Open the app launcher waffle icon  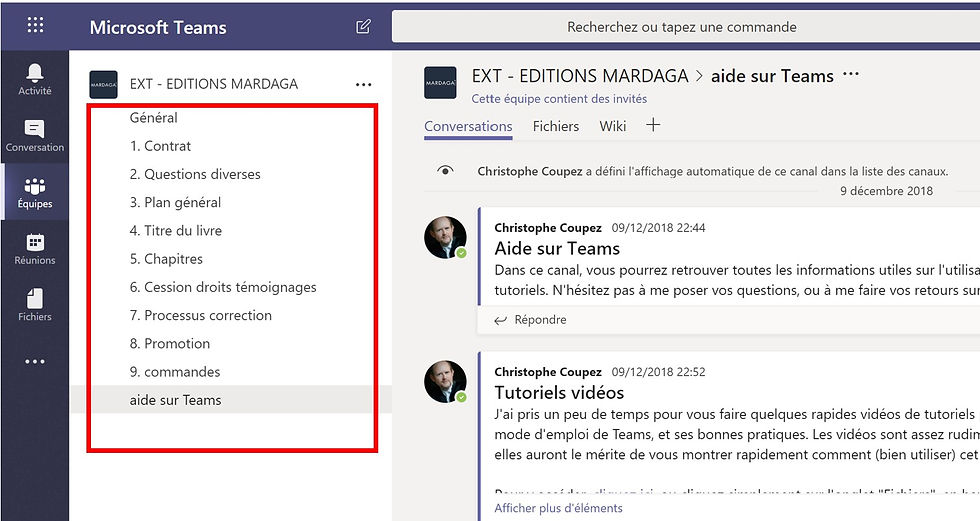tap(36, 25)
